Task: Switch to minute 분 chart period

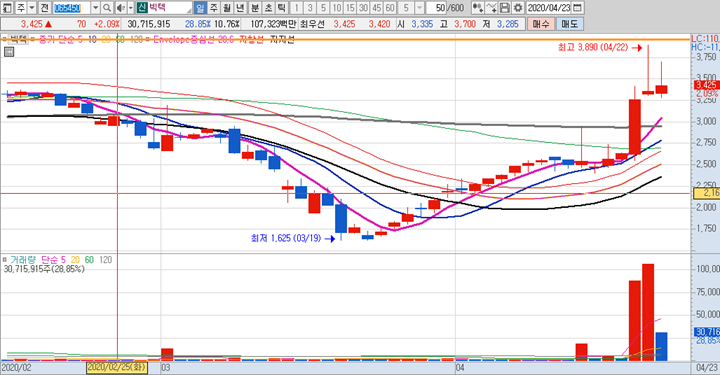Action: pyautogui.click(x=255, y=8)
